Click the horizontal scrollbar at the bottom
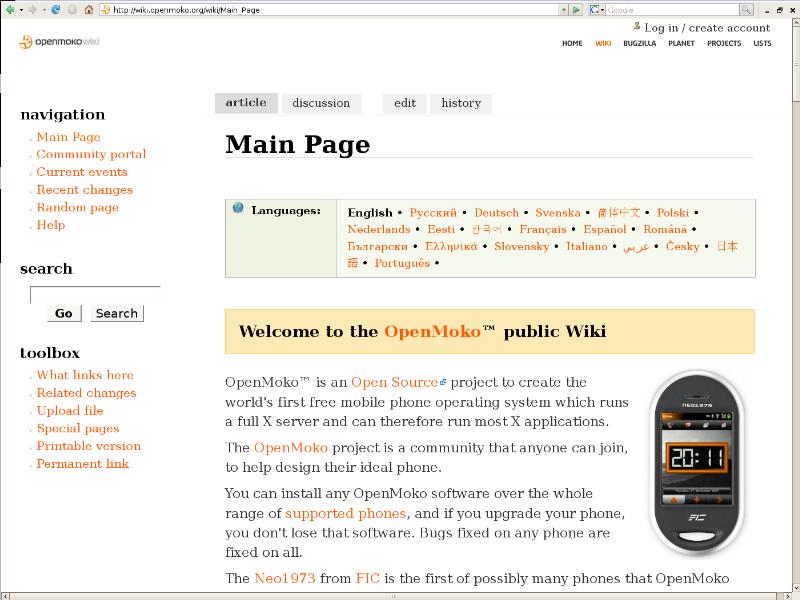 point(395,596)
